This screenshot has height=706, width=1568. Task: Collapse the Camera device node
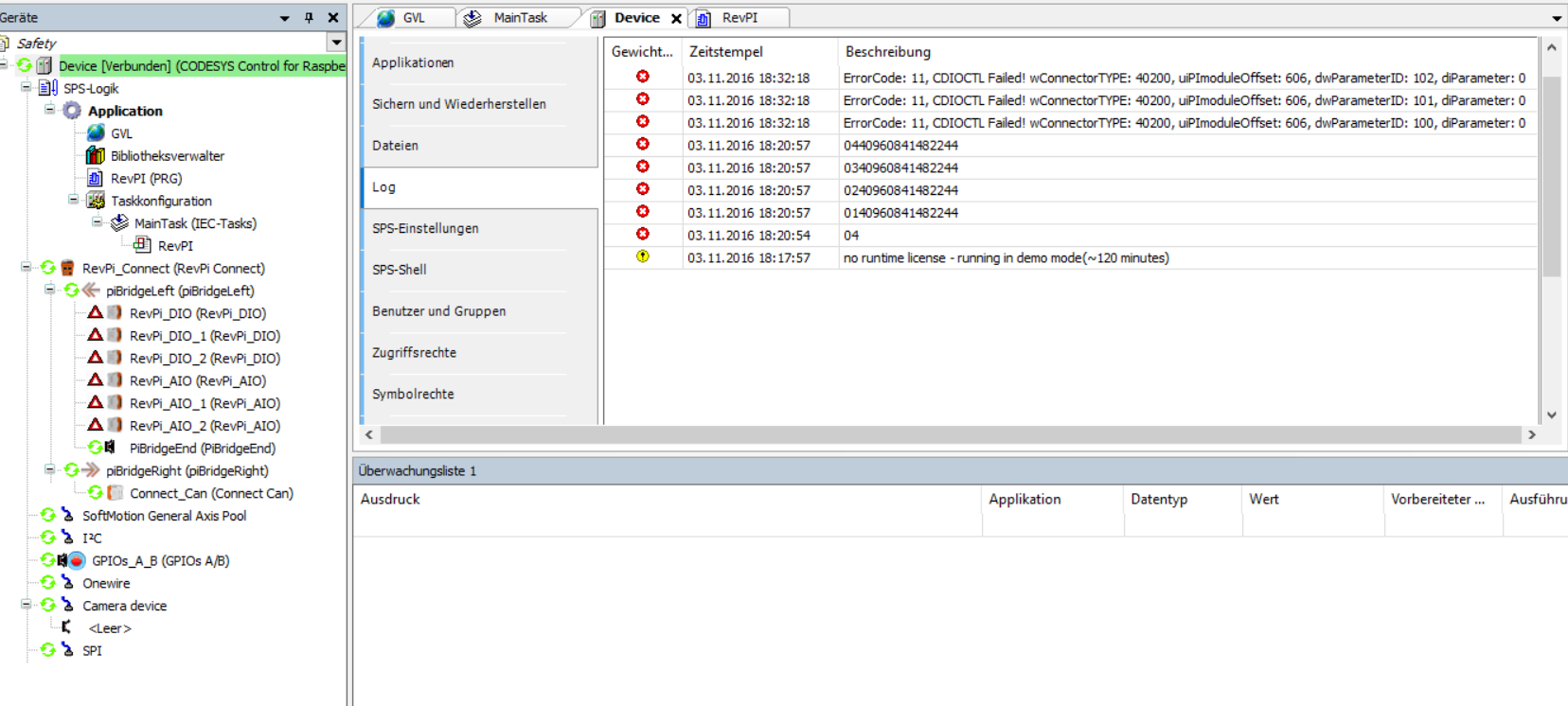point(27,604)
